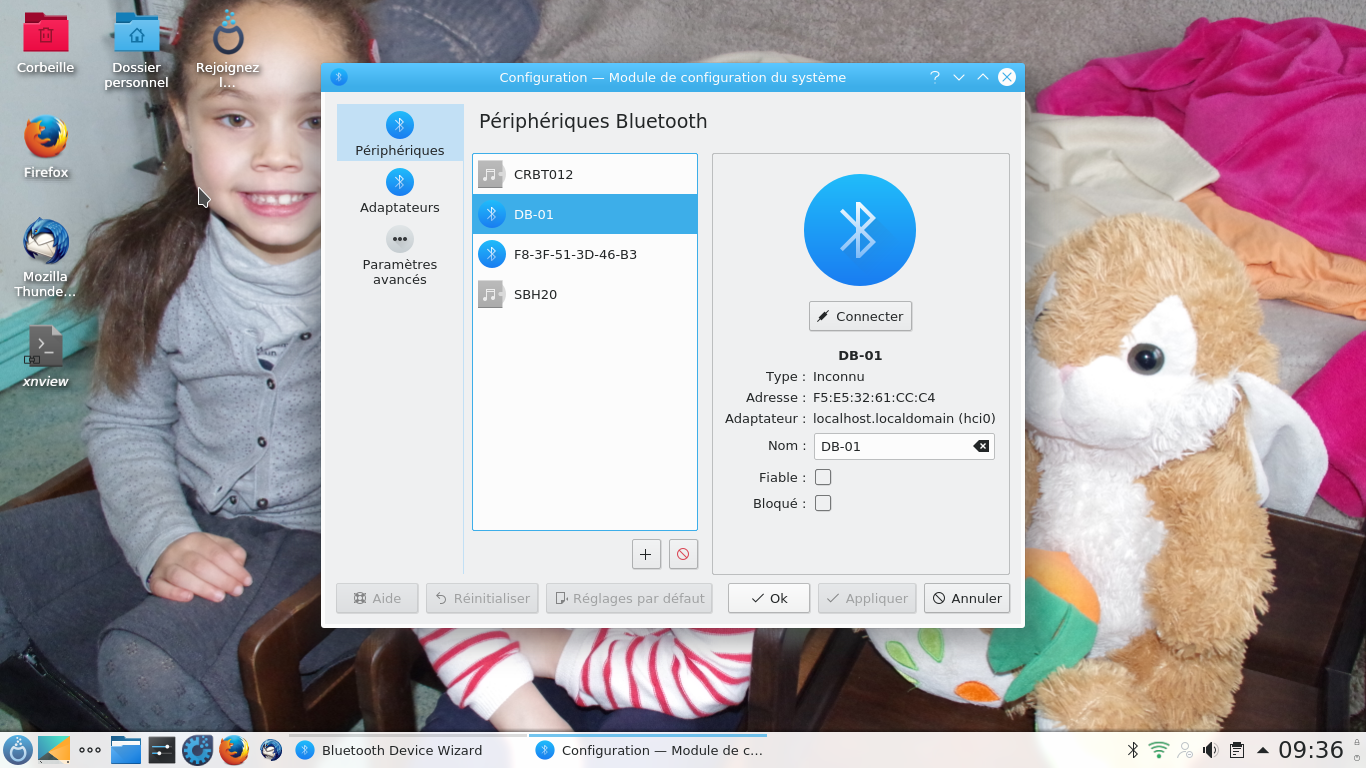Click the add device plus button

point(646,554)
